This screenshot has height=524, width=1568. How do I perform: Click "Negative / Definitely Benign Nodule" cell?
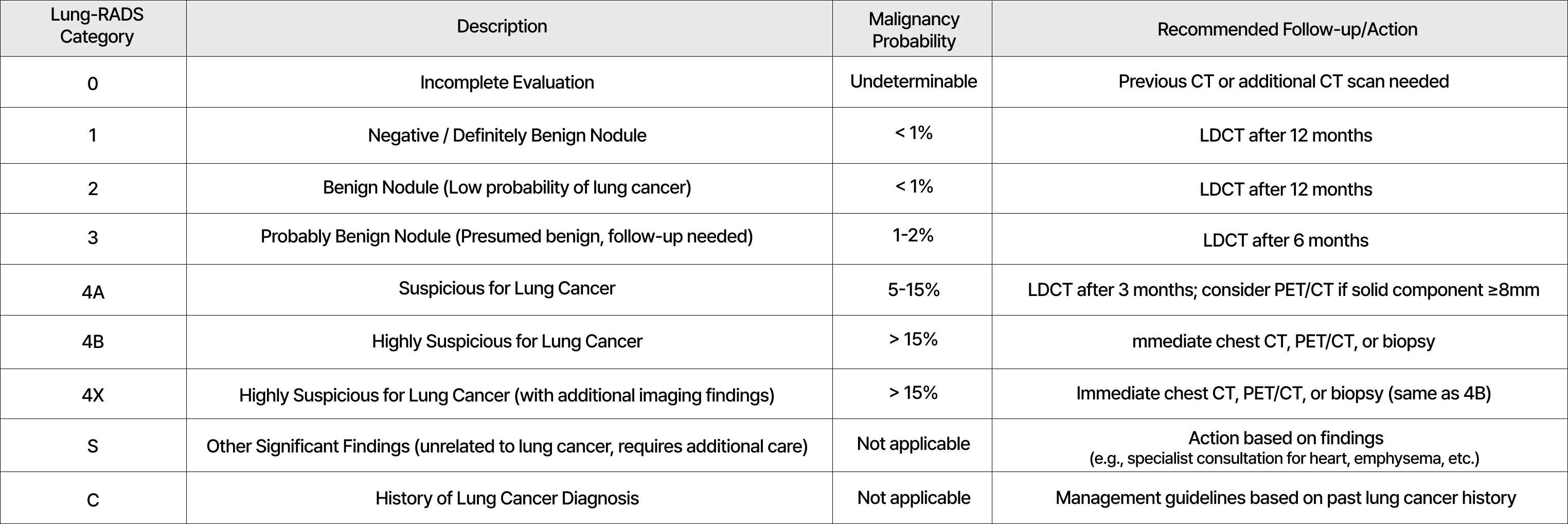point(506,135)
